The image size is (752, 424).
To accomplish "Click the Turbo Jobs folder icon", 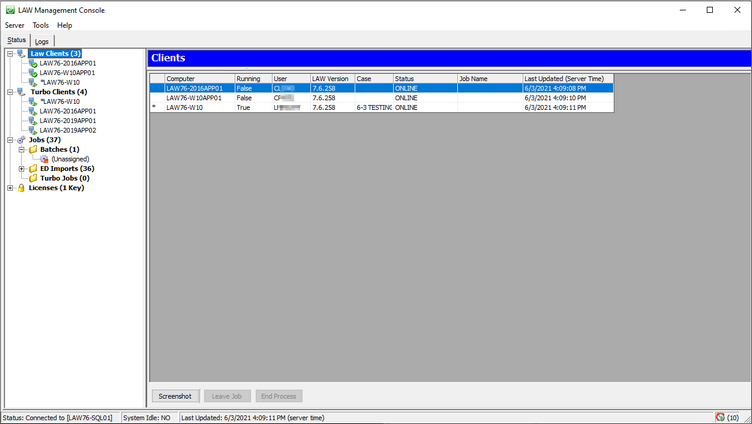I will [33, 178].
